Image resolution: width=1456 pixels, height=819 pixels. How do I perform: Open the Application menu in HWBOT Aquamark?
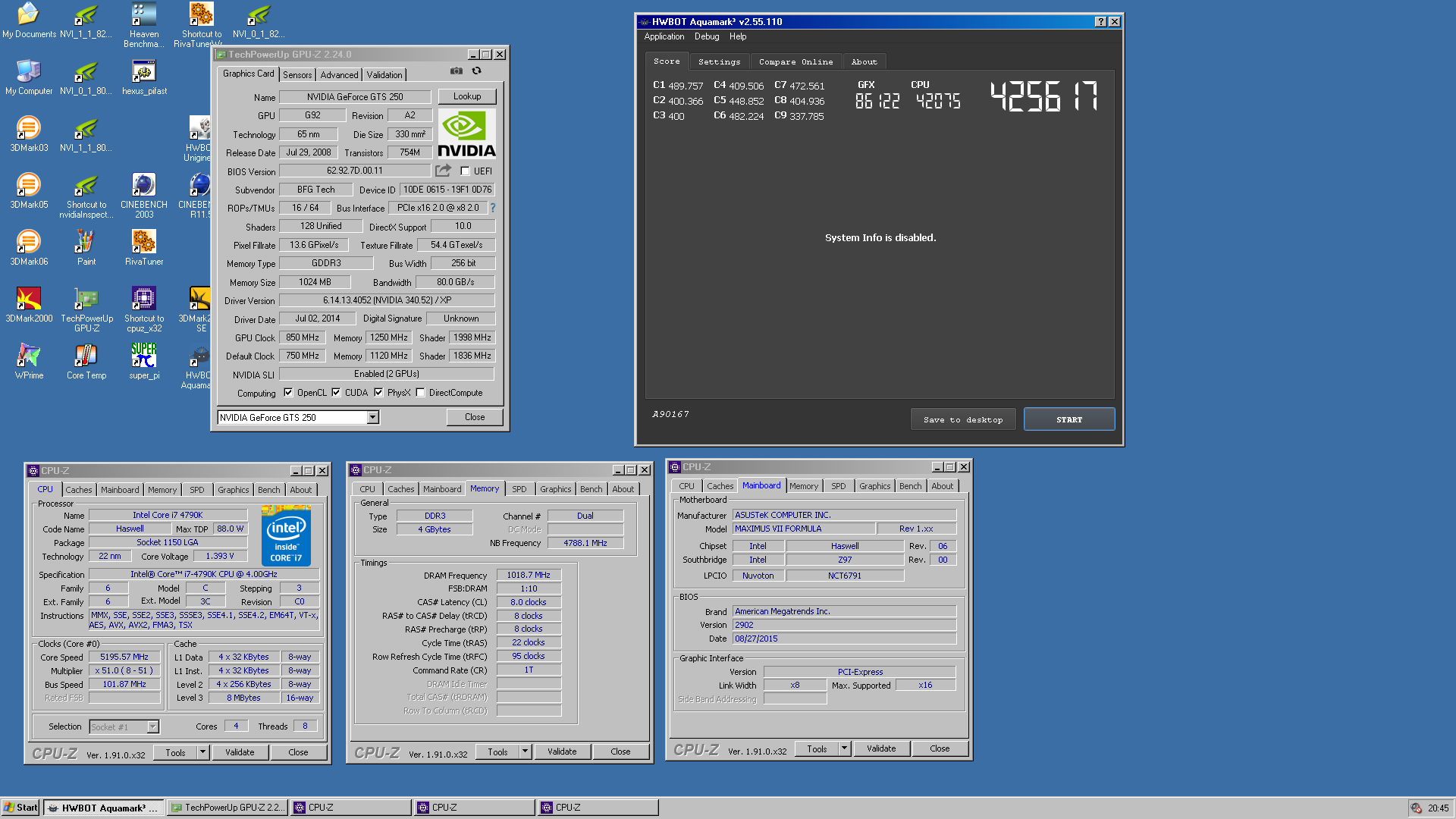[x=664, y=36]
